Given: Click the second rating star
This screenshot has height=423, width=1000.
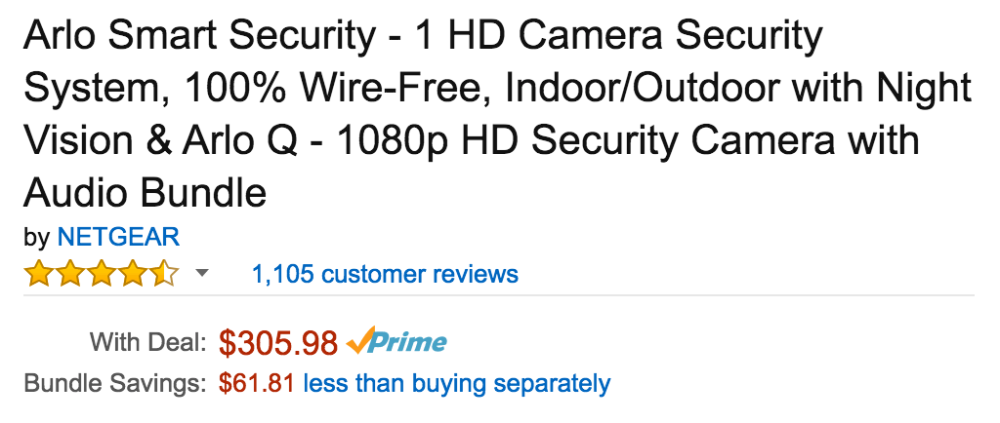Looking at the screenshot, I should pyautogui.click(x=71, y=273).
